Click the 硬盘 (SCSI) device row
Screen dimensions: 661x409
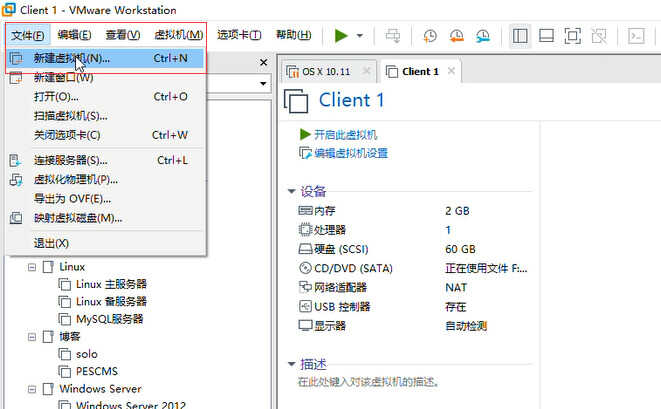413,249
